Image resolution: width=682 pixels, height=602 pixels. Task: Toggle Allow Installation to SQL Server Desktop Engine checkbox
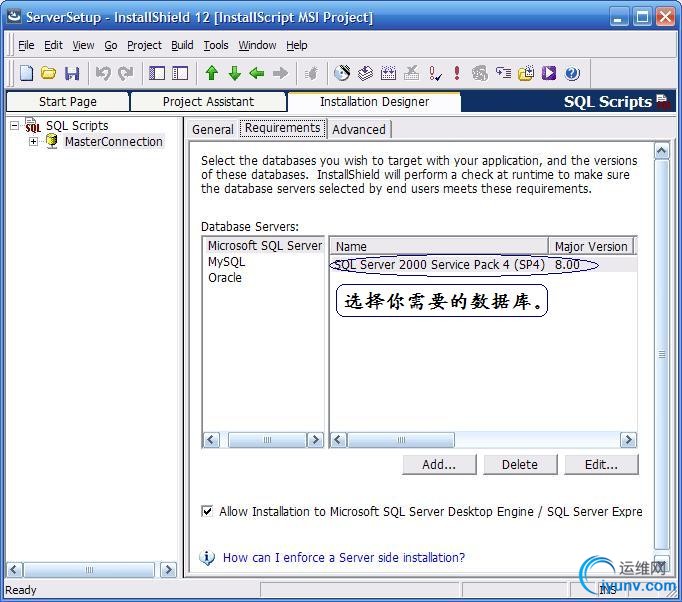(x=207, y=511)
